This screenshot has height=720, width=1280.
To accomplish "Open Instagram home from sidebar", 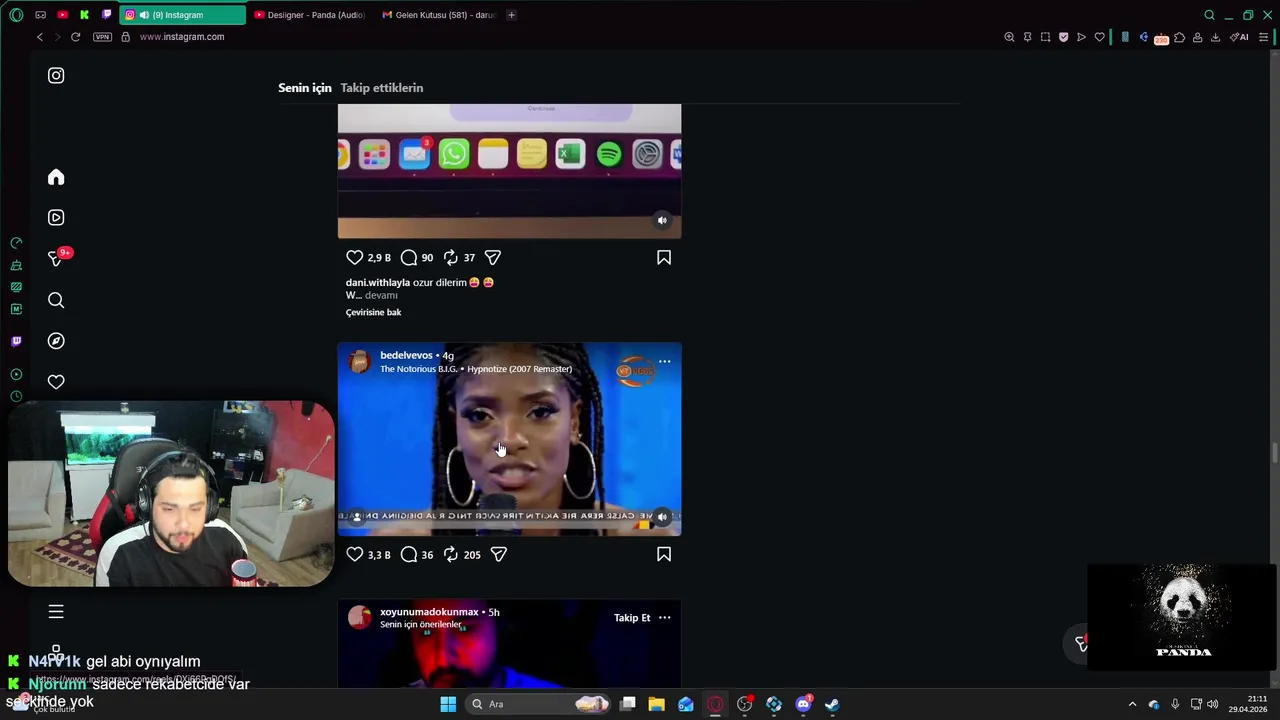I will click(56, 177).
